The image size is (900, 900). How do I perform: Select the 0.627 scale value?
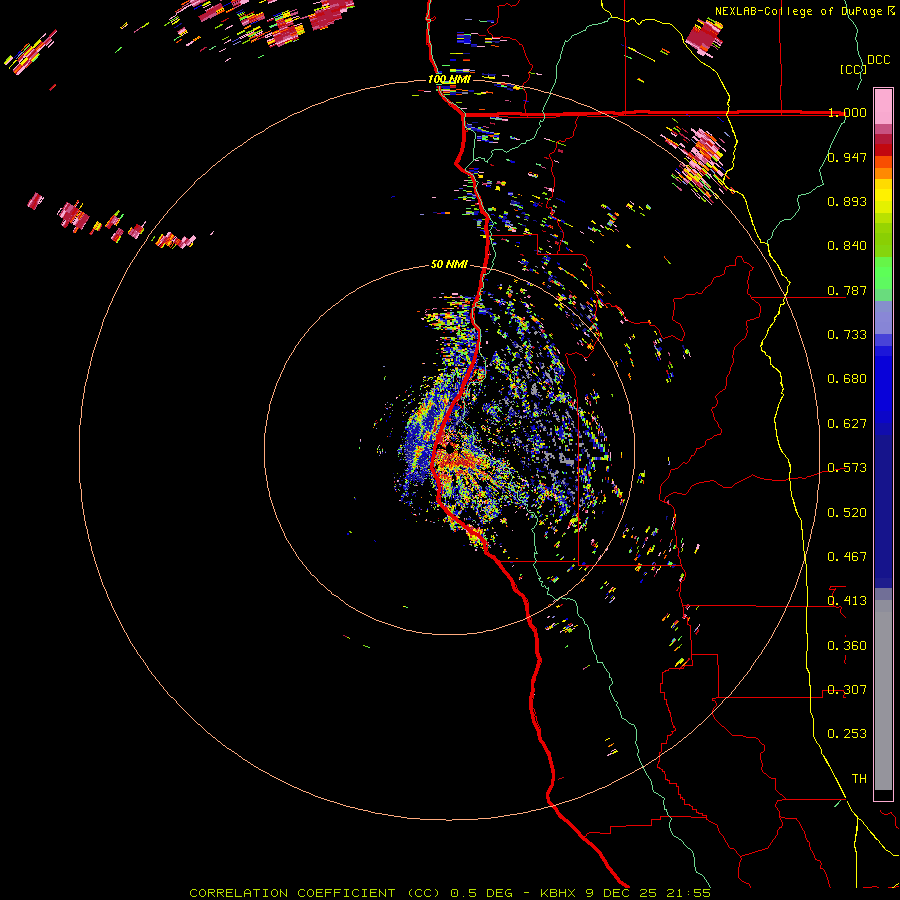[847, 424]
